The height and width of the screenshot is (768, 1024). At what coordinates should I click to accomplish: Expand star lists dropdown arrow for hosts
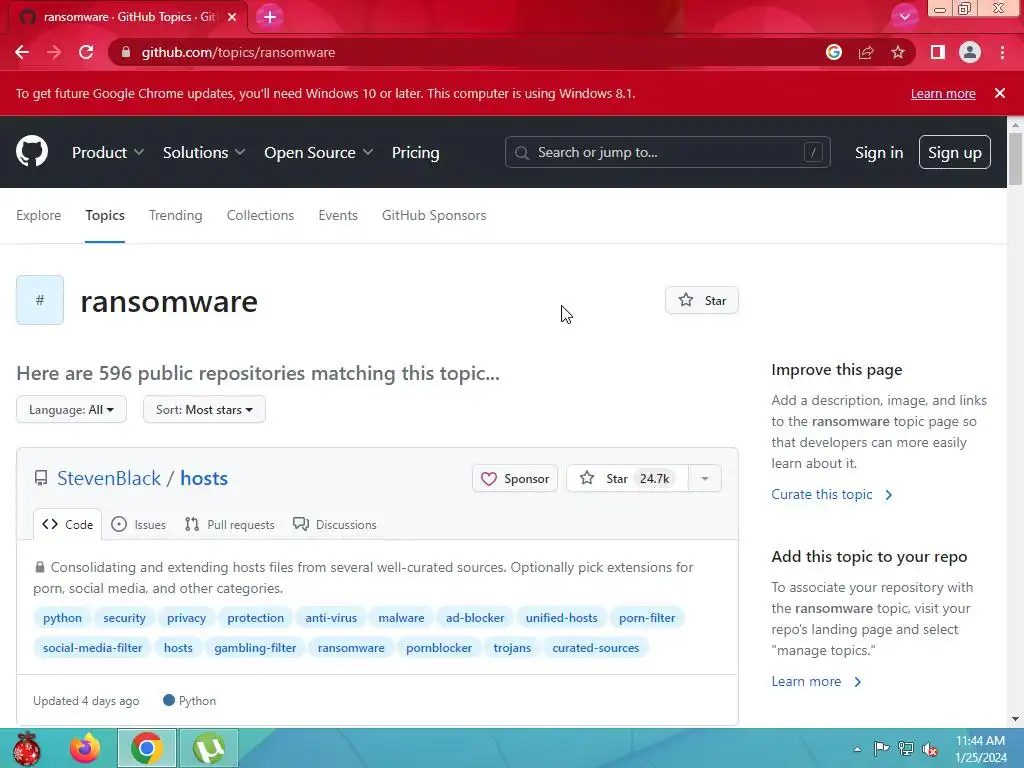point(705,479)
